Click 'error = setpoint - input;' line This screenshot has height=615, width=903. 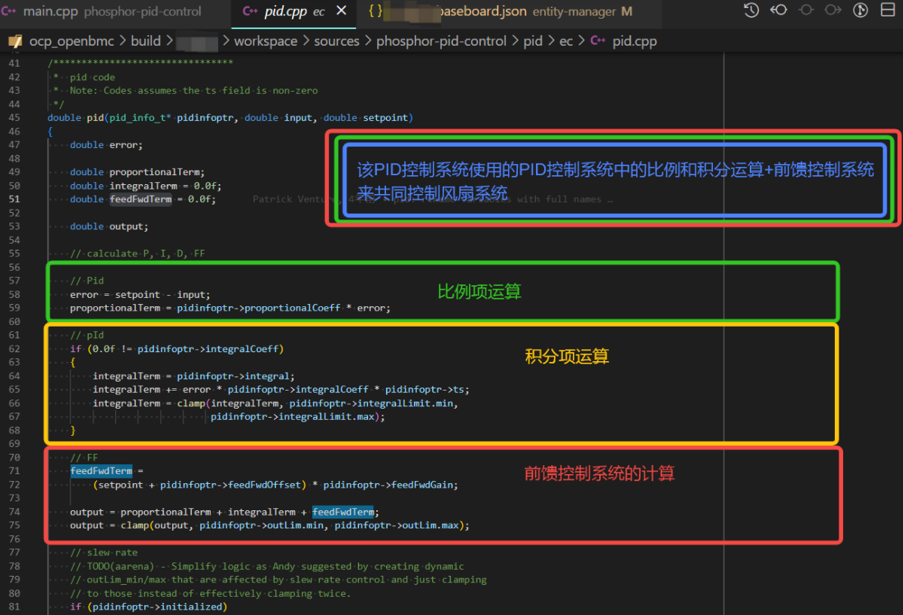pyautogui.click(x=140, y=294)
